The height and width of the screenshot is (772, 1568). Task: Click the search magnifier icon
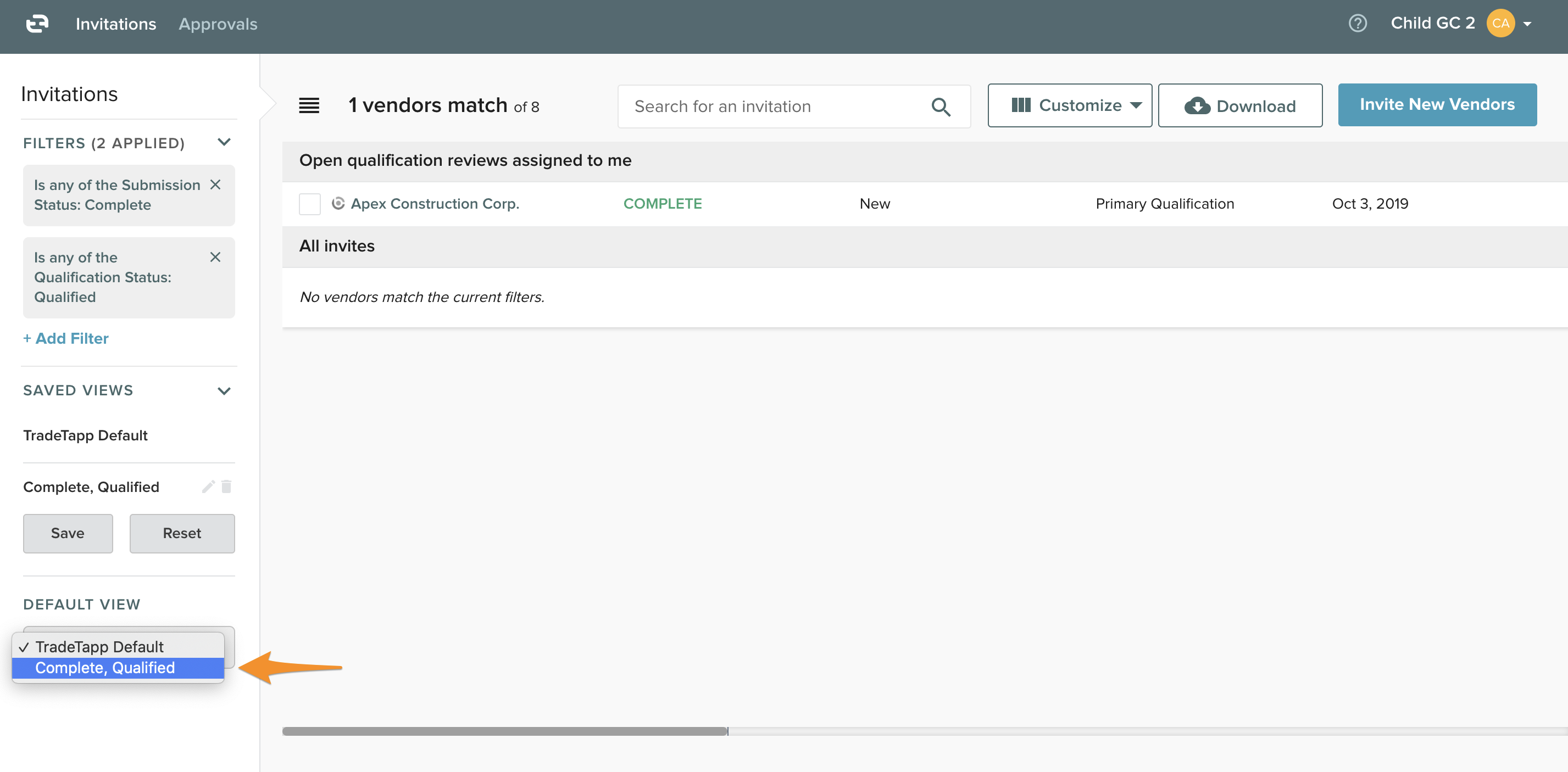click(940, 107)
